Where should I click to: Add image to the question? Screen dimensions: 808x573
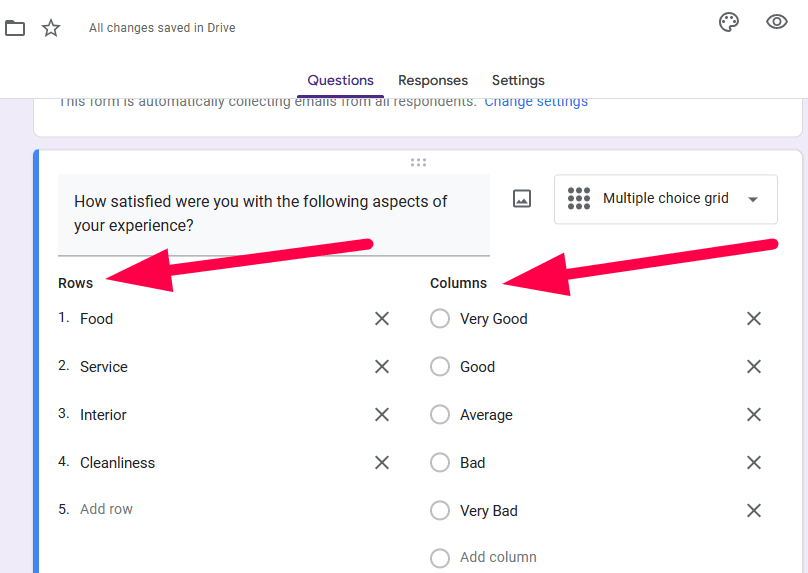(522, 199)
